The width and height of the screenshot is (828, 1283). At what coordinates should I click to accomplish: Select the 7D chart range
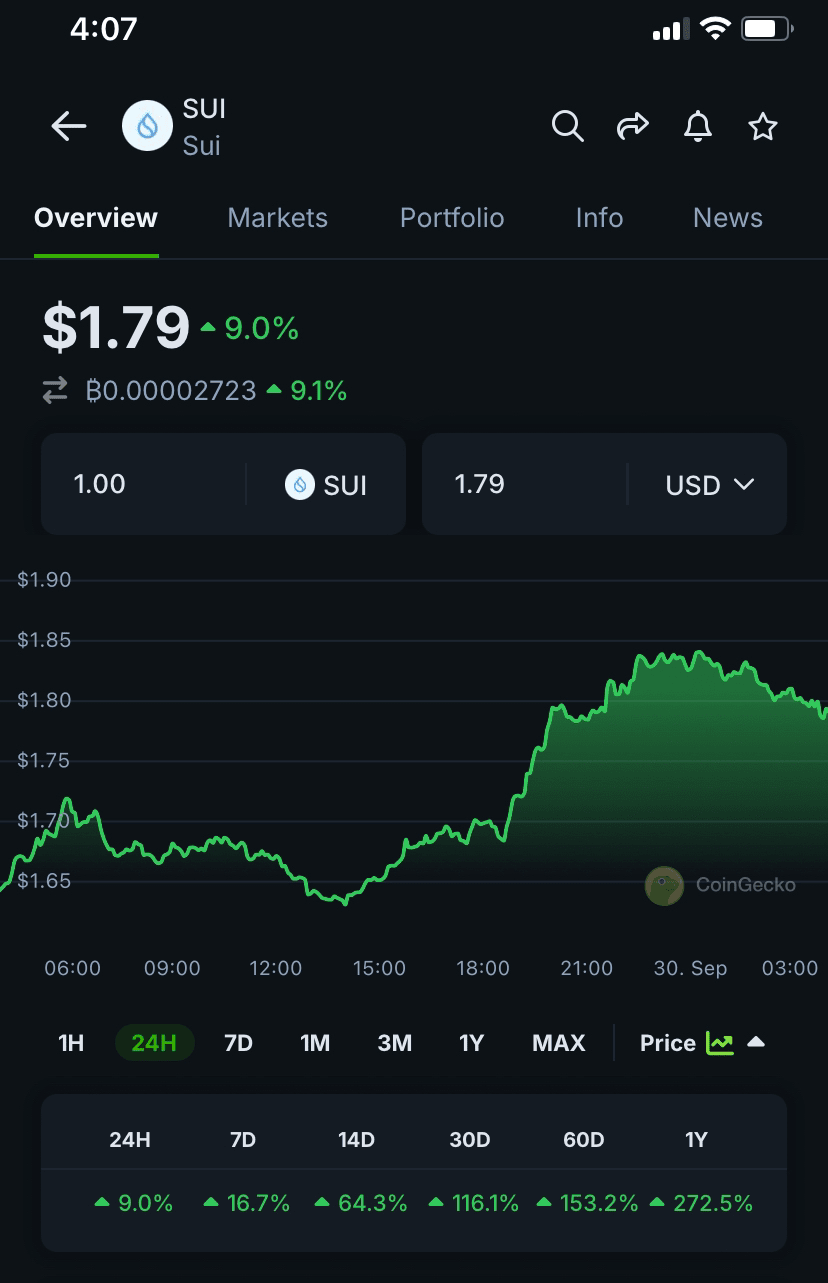(x=238, y=1043)
